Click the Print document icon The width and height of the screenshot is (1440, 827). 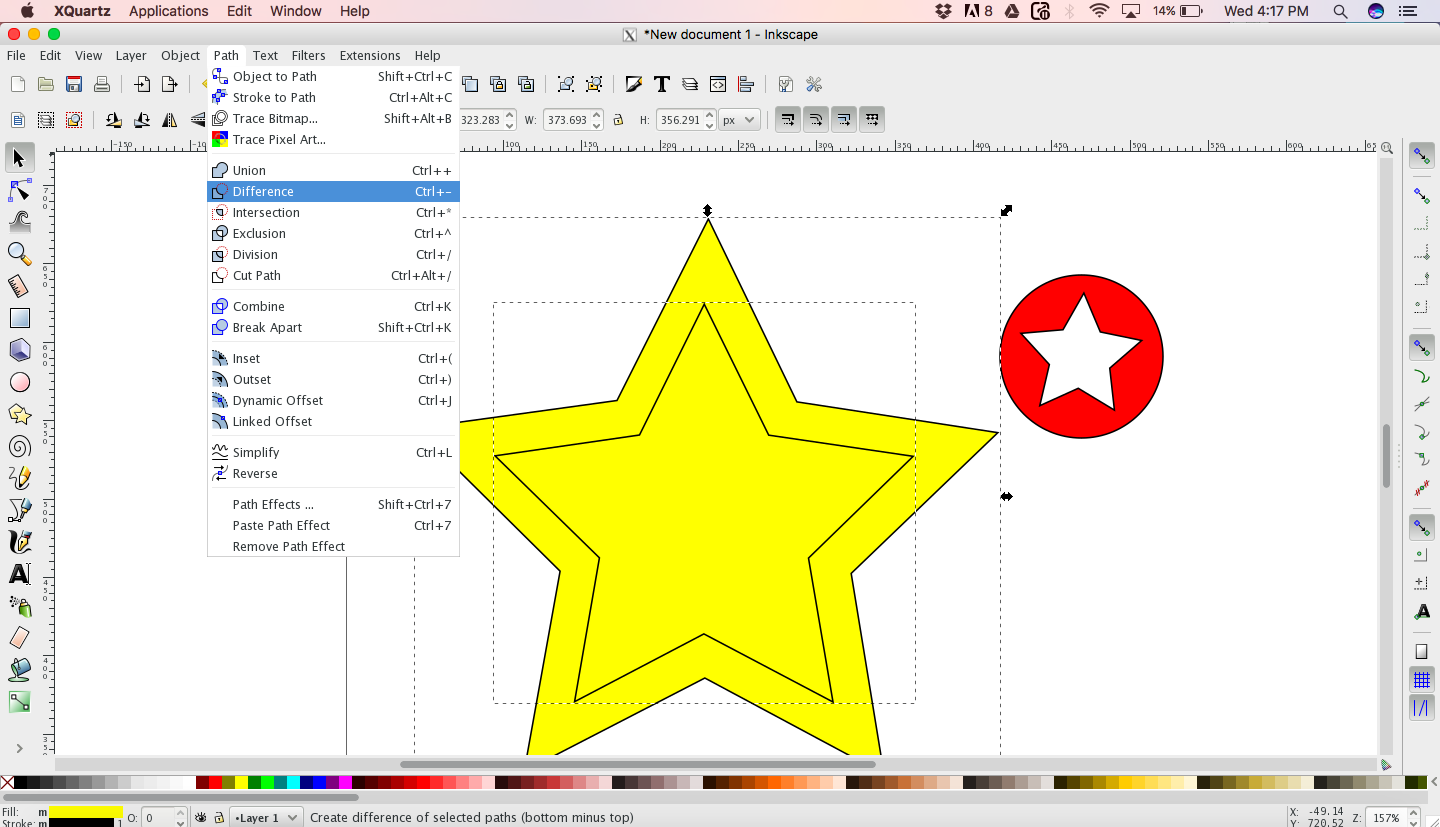coord(101,84)
